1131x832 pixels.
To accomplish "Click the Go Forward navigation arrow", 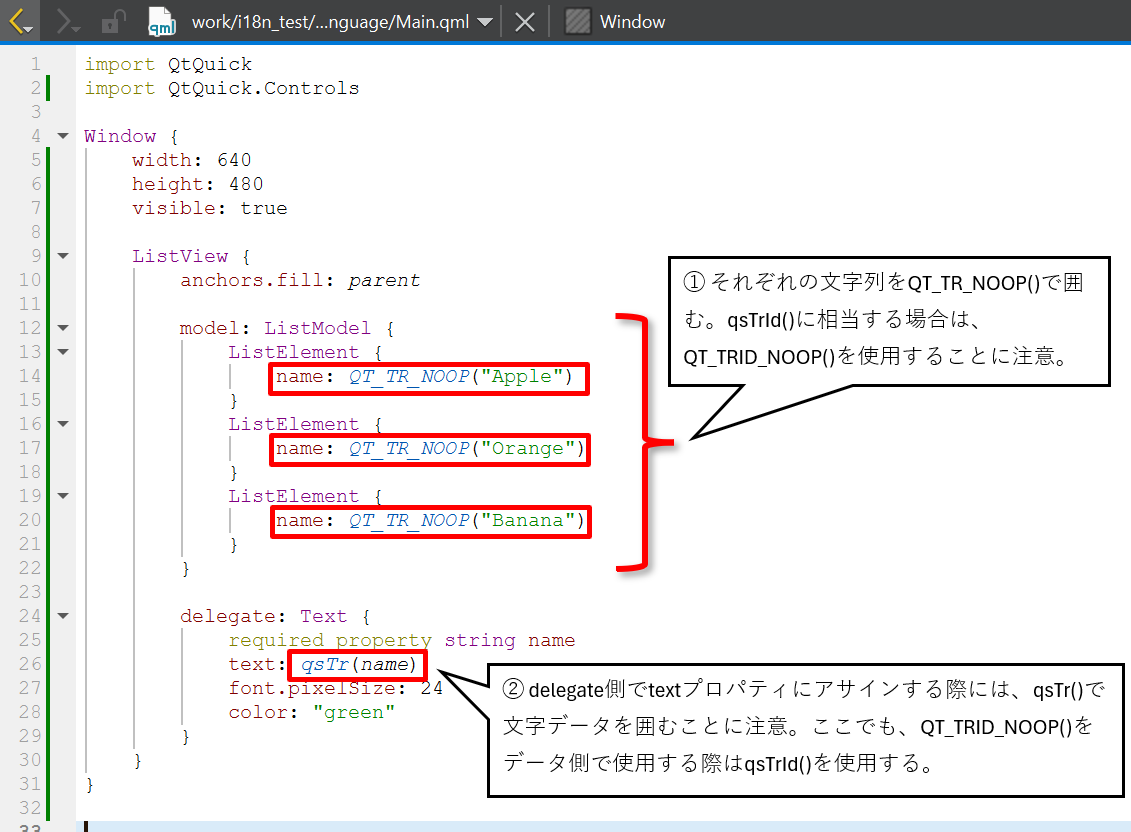I will point(67,21).
